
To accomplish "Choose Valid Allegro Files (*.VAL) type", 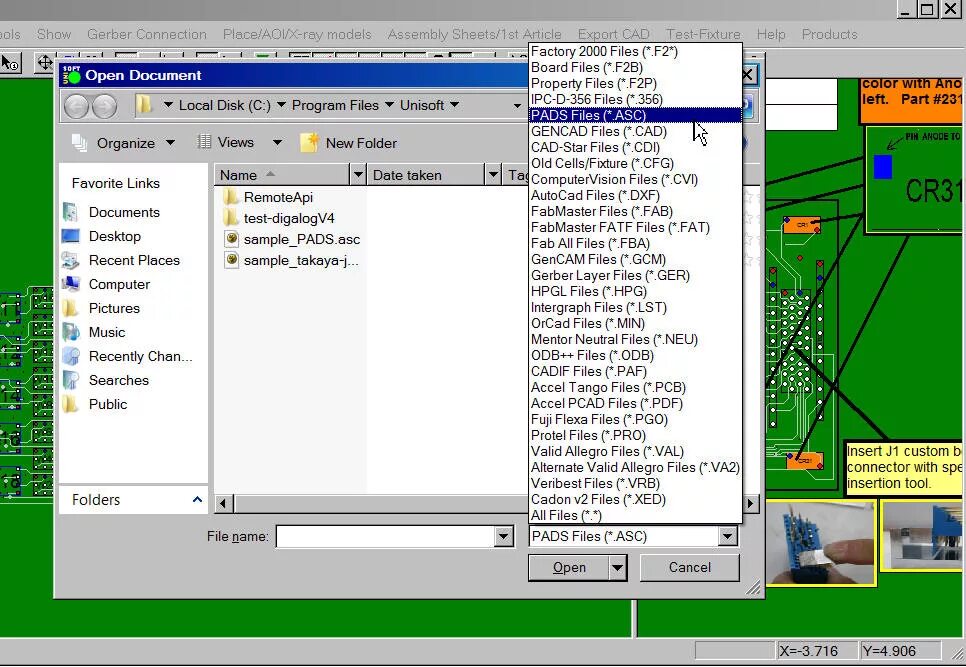I will click(635, 452).
